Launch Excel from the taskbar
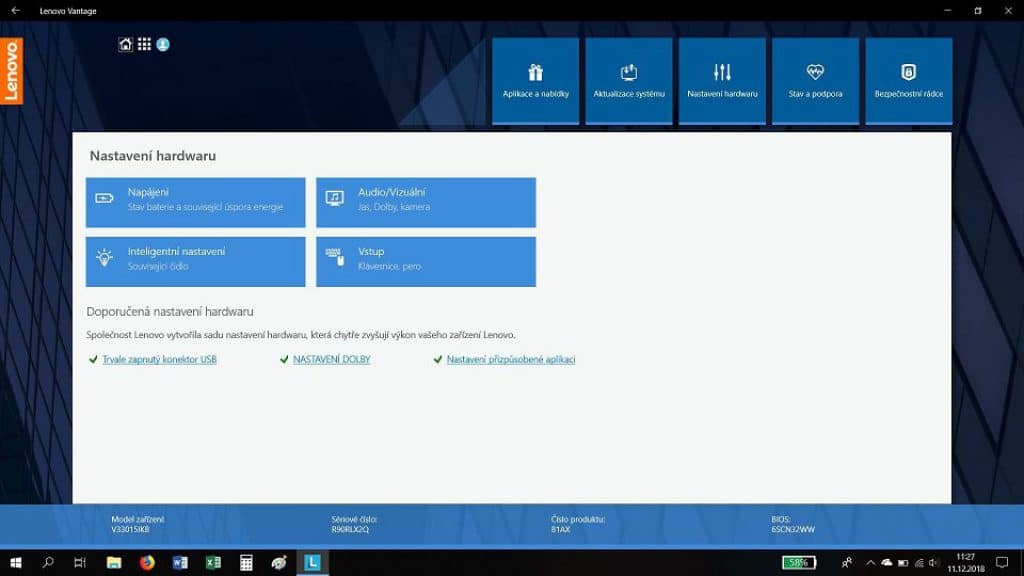This screenshot has height=576, width=1024. tap(213, 562)
